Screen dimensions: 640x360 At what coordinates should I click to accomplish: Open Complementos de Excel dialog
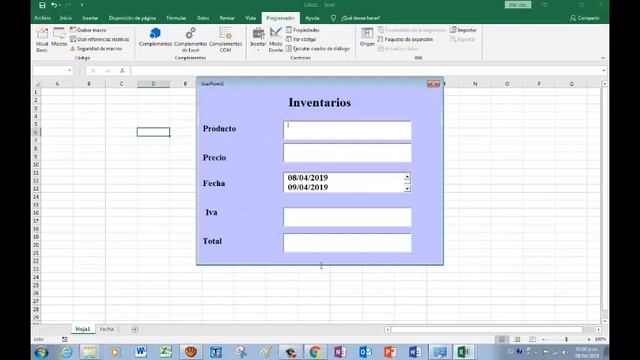(x=190, y=40)
